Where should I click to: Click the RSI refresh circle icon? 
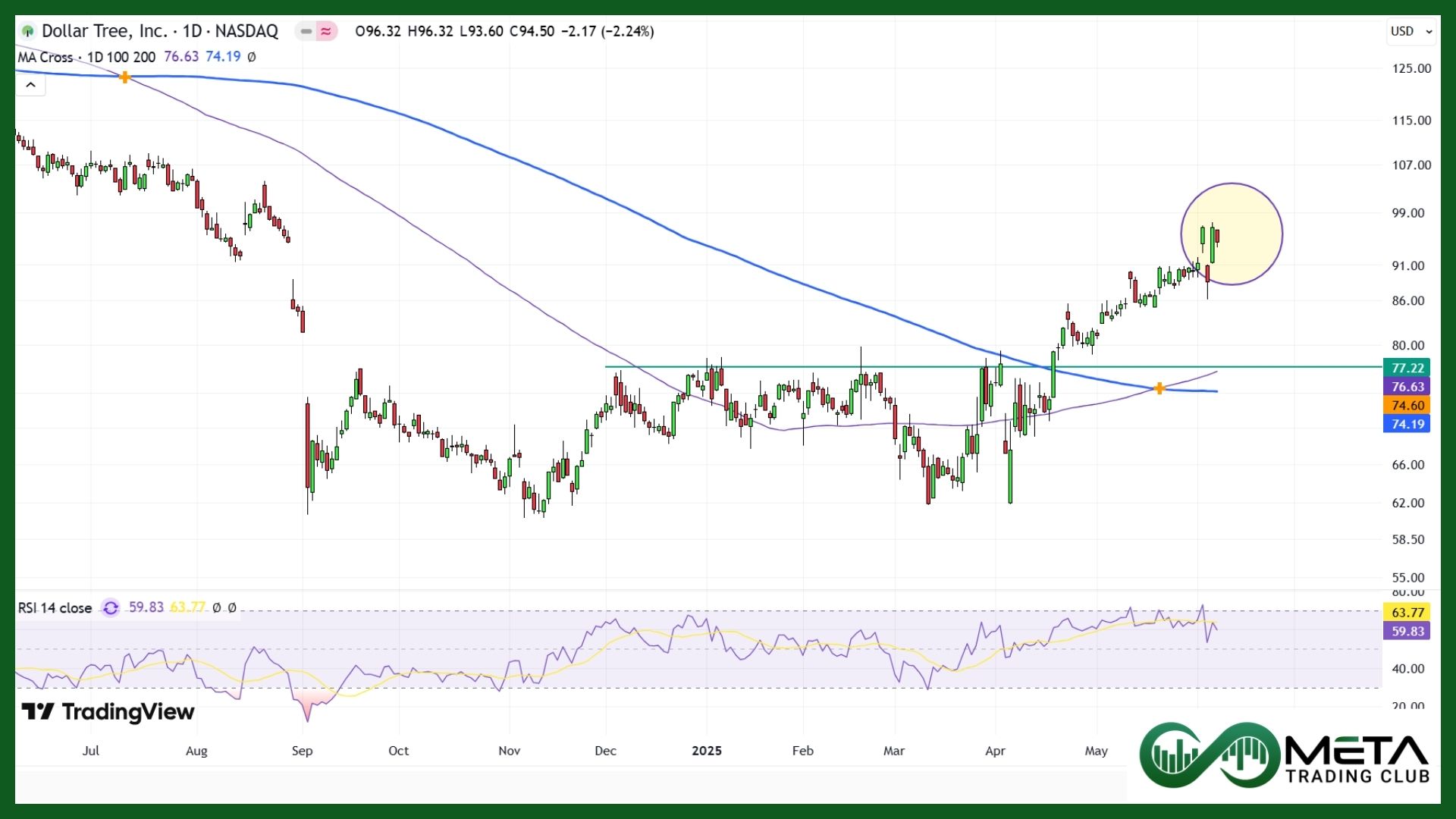(111, 607)
